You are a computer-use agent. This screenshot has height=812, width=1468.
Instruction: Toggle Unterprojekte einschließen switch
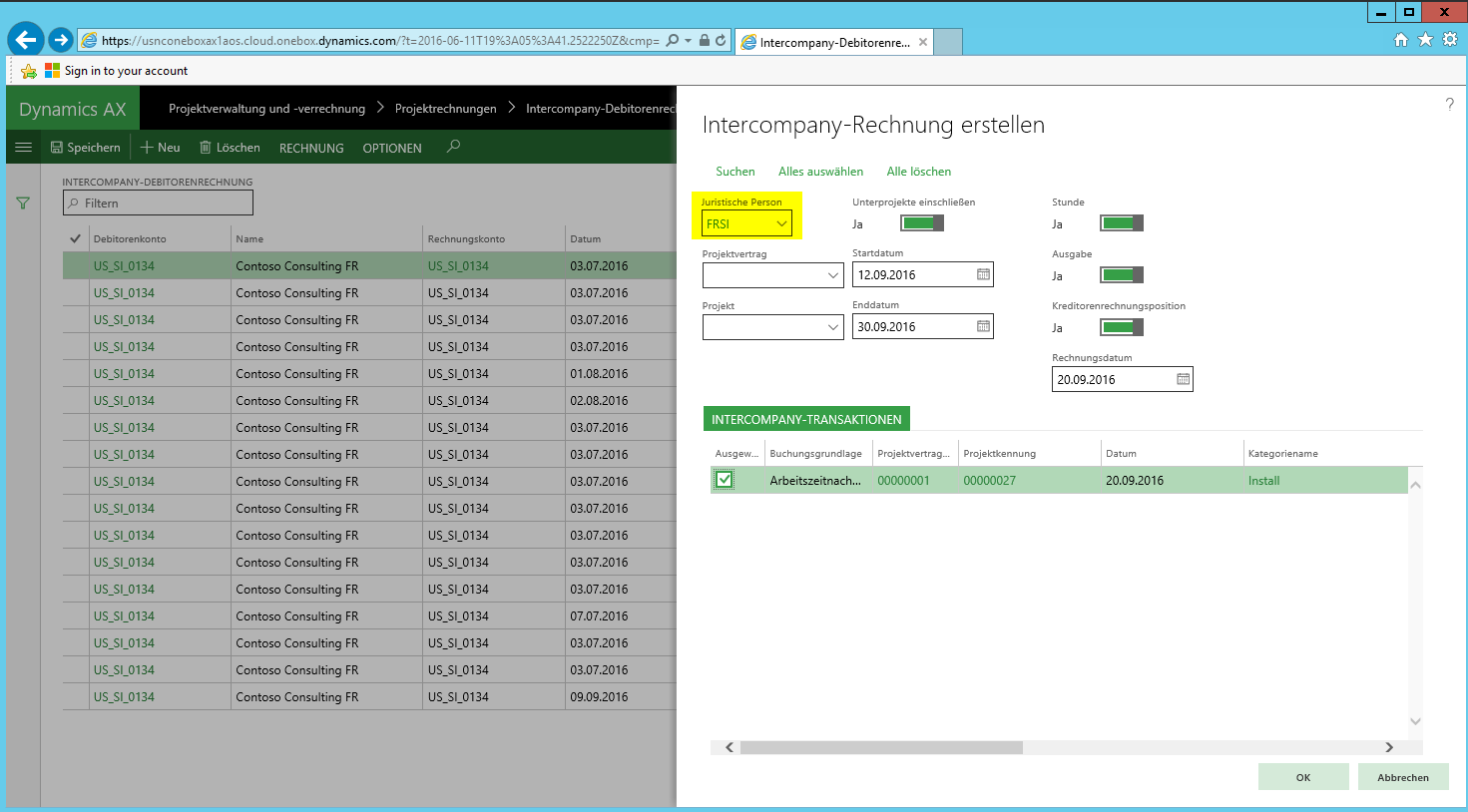[x=921, y=223]
